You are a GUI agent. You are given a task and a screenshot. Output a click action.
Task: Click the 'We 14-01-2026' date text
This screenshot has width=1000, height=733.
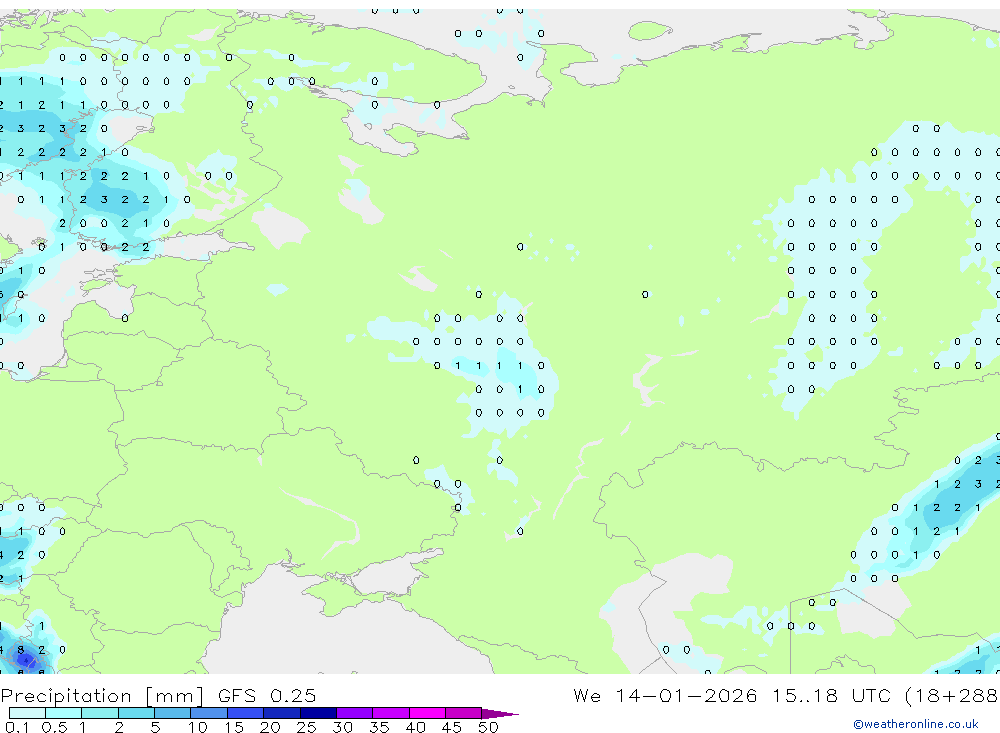coord(665,695)
